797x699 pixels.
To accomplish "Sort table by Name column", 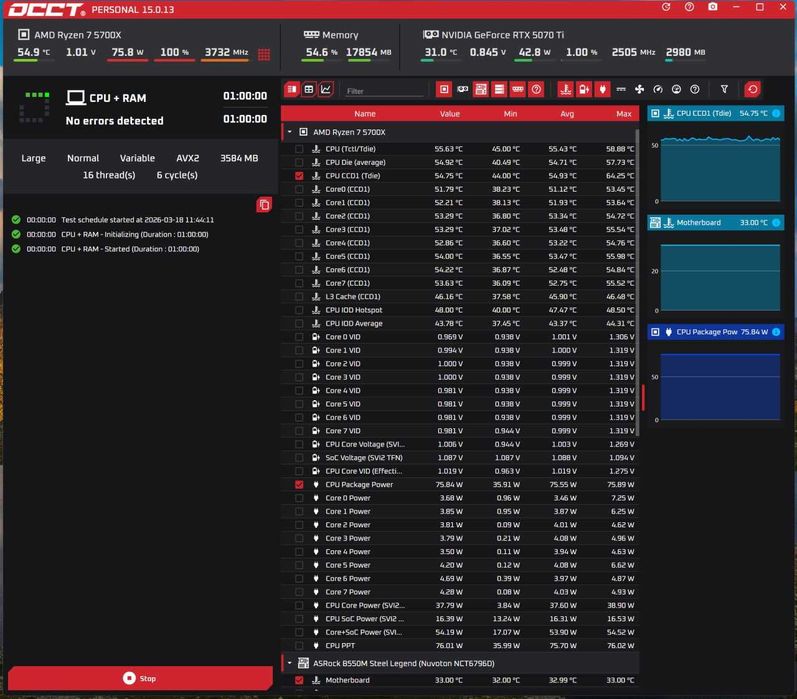I will click(x=365, y=114).
